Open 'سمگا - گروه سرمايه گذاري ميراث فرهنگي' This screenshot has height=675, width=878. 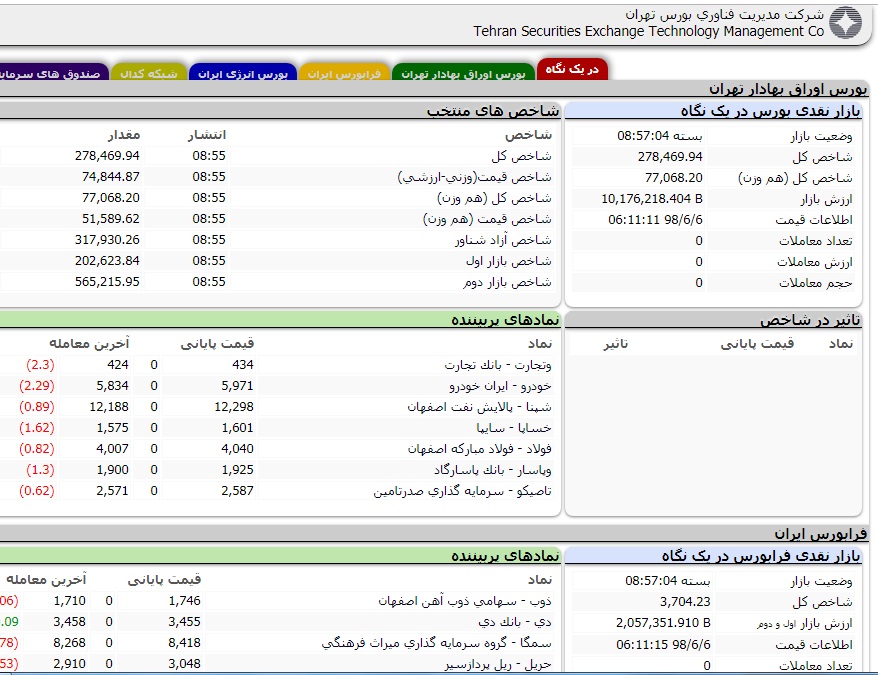click(437, 643)
